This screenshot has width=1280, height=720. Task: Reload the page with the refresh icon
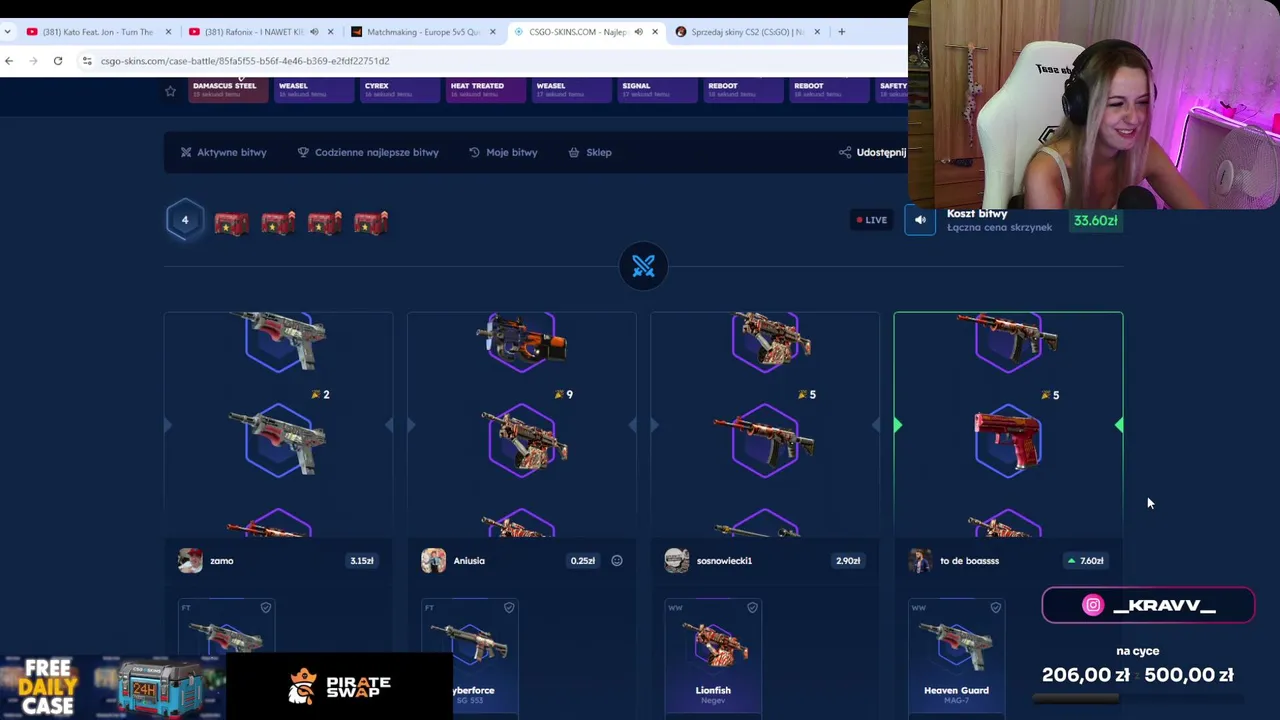(58, 61)
